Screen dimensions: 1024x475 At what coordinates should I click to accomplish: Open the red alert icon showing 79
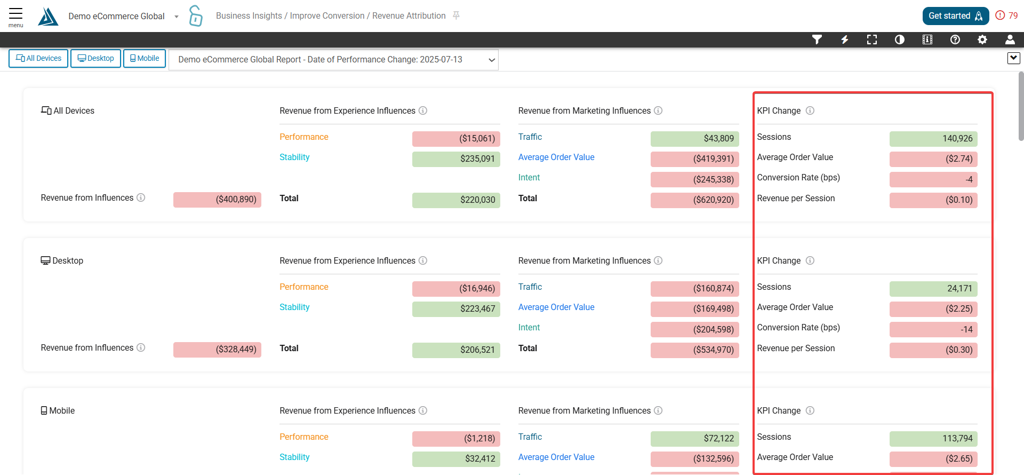pos(1006,16)
